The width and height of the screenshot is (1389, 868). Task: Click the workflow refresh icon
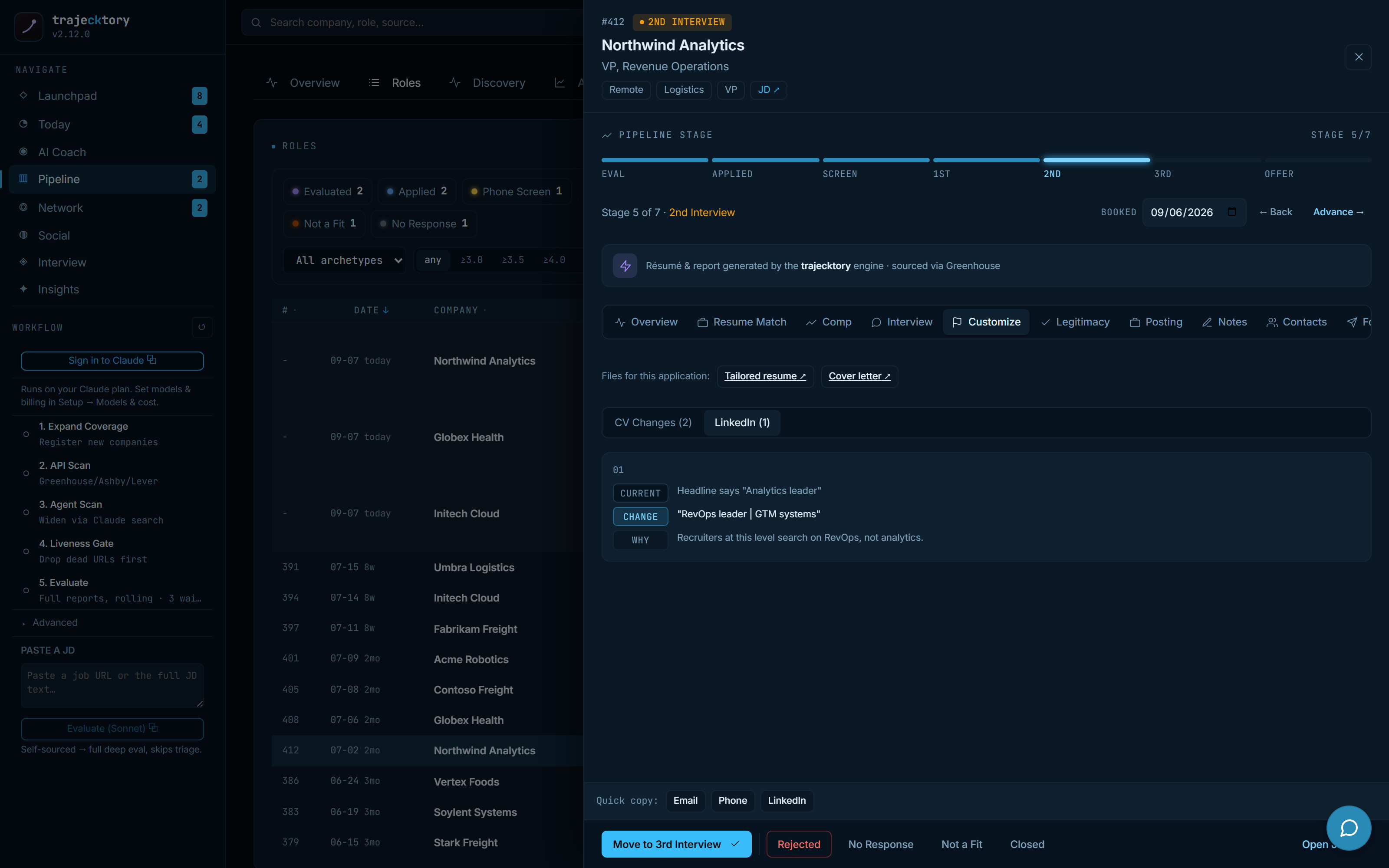click(202, 327)
